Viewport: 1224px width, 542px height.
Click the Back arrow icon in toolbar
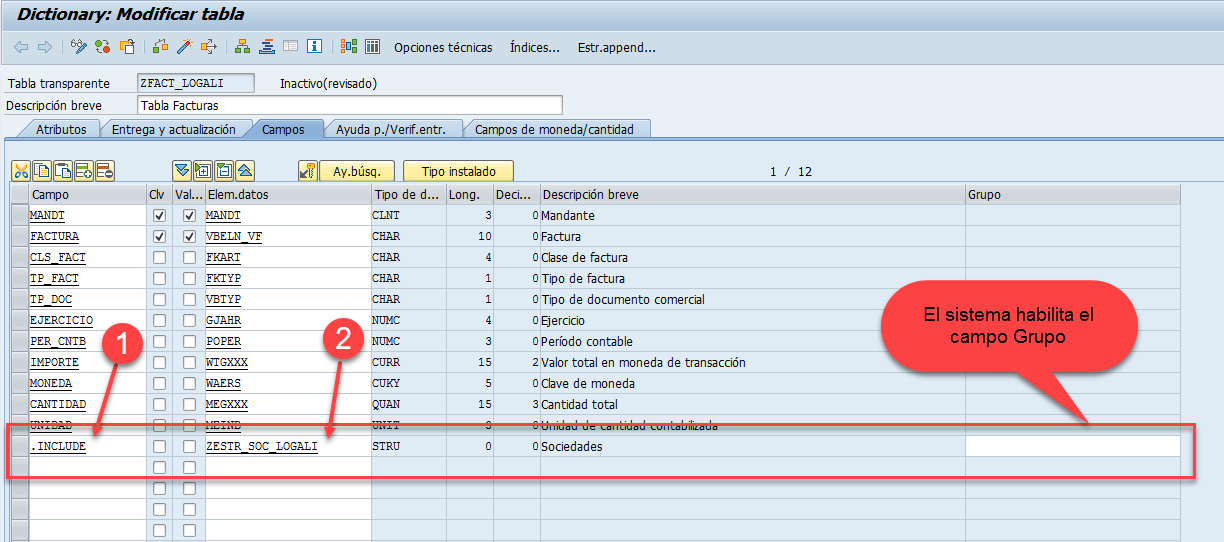[x=21, y=47]
